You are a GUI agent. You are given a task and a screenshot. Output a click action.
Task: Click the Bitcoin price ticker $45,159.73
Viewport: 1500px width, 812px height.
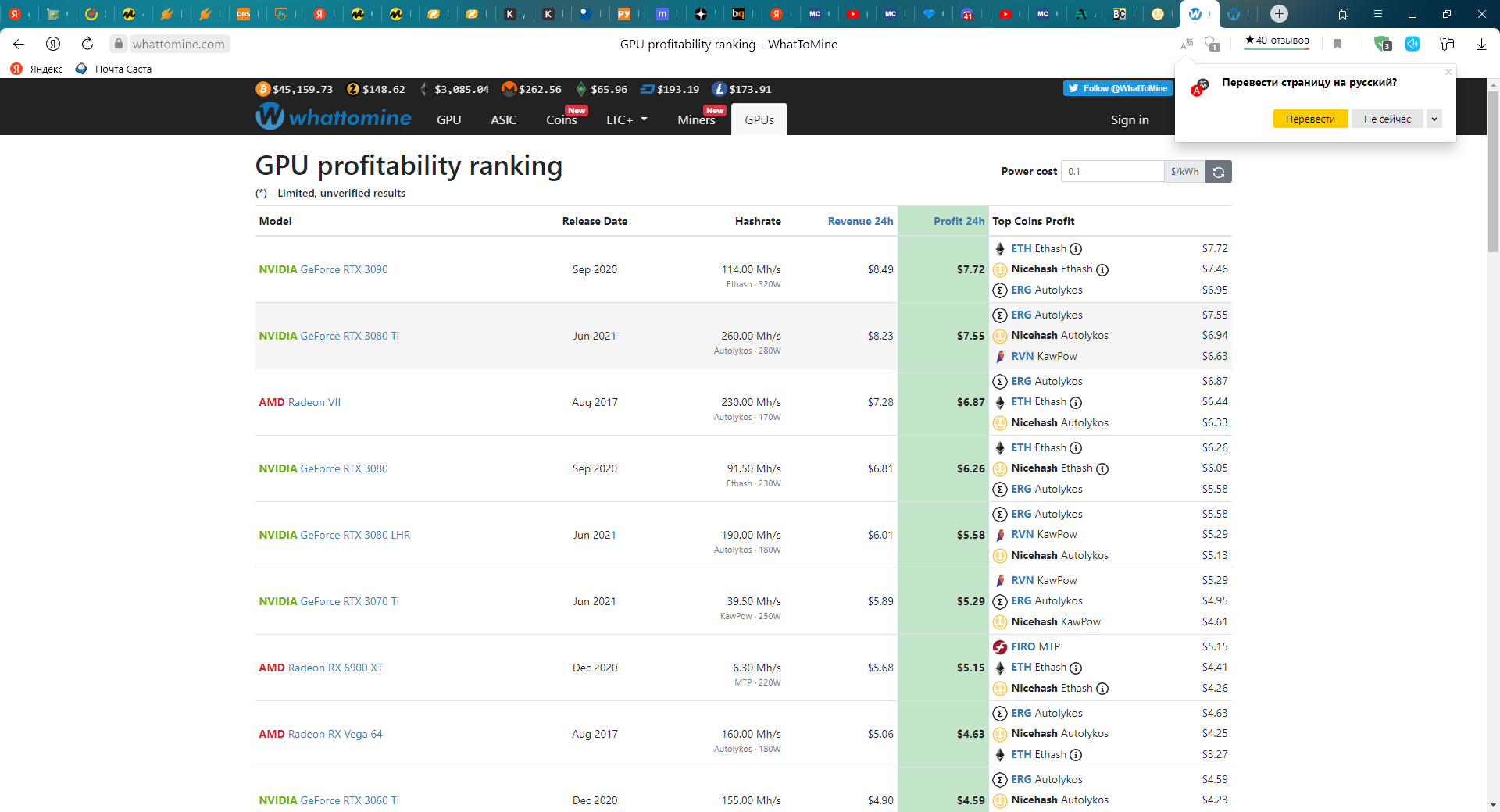pos(295,89)
